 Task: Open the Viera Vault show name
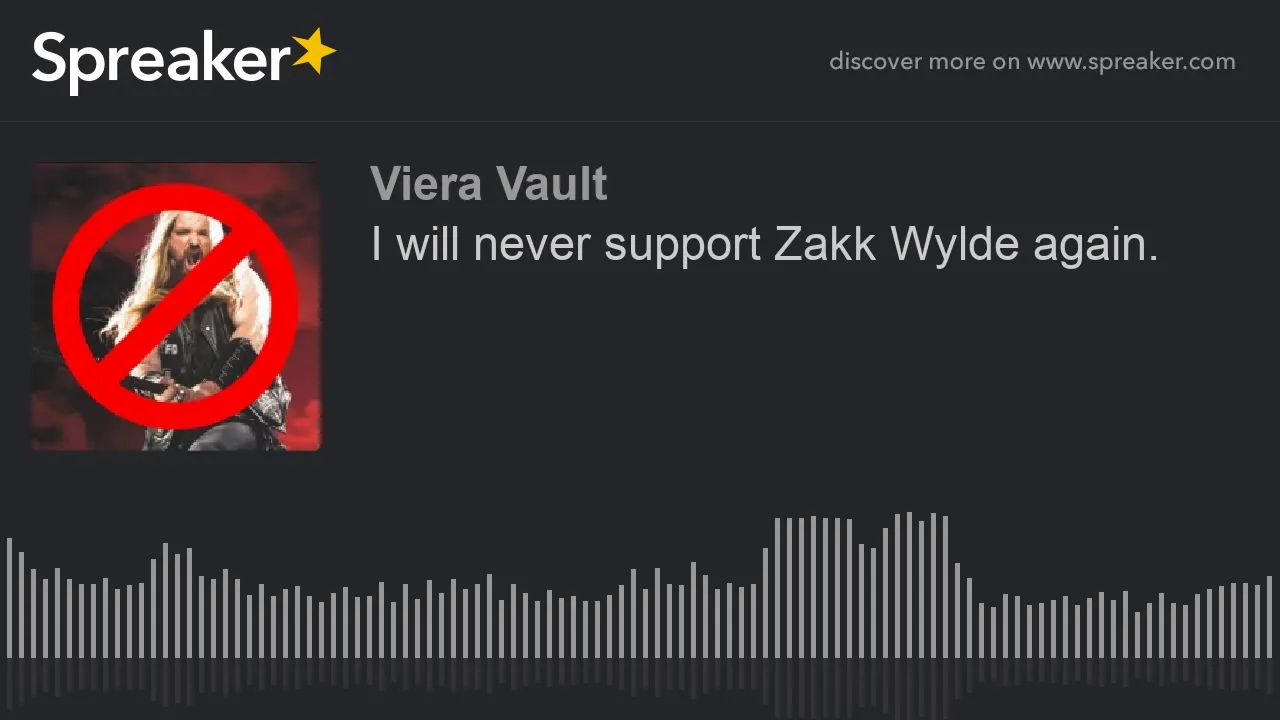point(488,184)
